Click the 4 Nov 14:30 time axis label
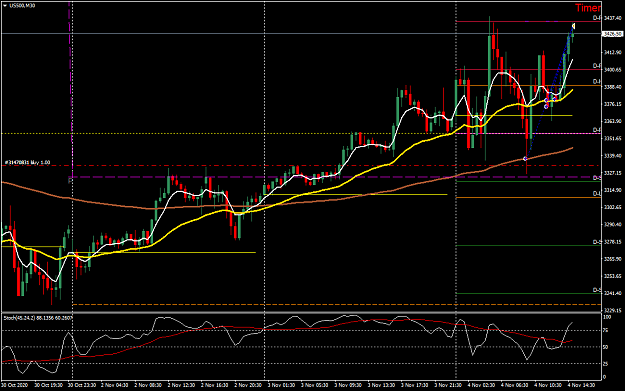This screenshot has width=625, height=391. [581, 385]
